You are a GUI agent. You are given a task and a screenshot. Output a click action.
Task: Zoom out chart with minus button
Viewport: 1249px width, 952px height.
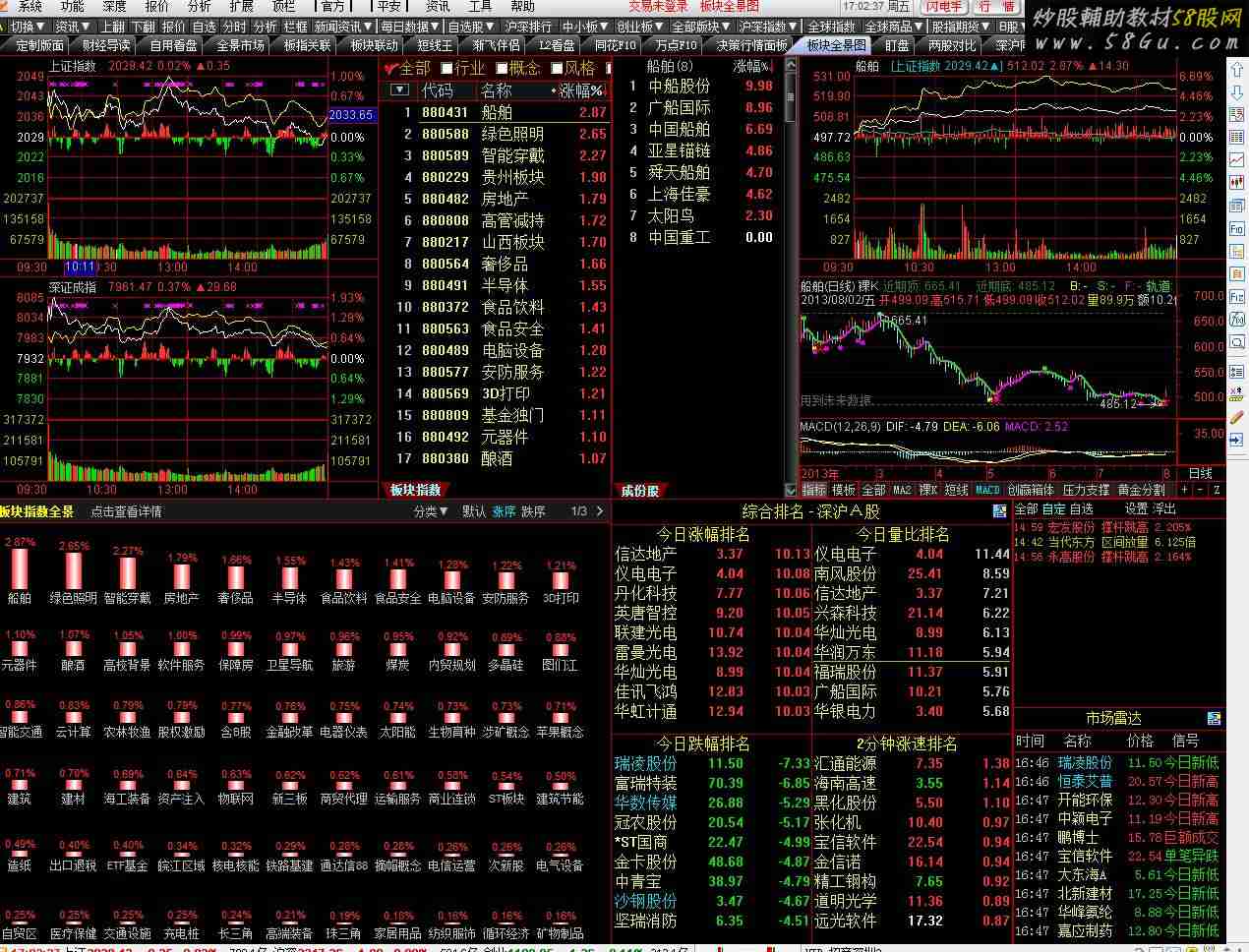[x=1200, y=490]
